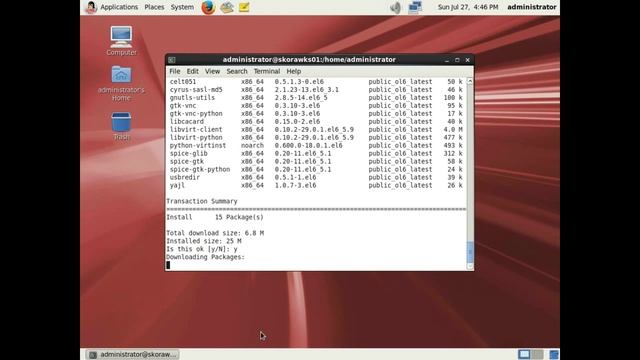640x360 pixels.
Task: Click the 'noarch' architecture value
Action: click(x=252, y=145)
